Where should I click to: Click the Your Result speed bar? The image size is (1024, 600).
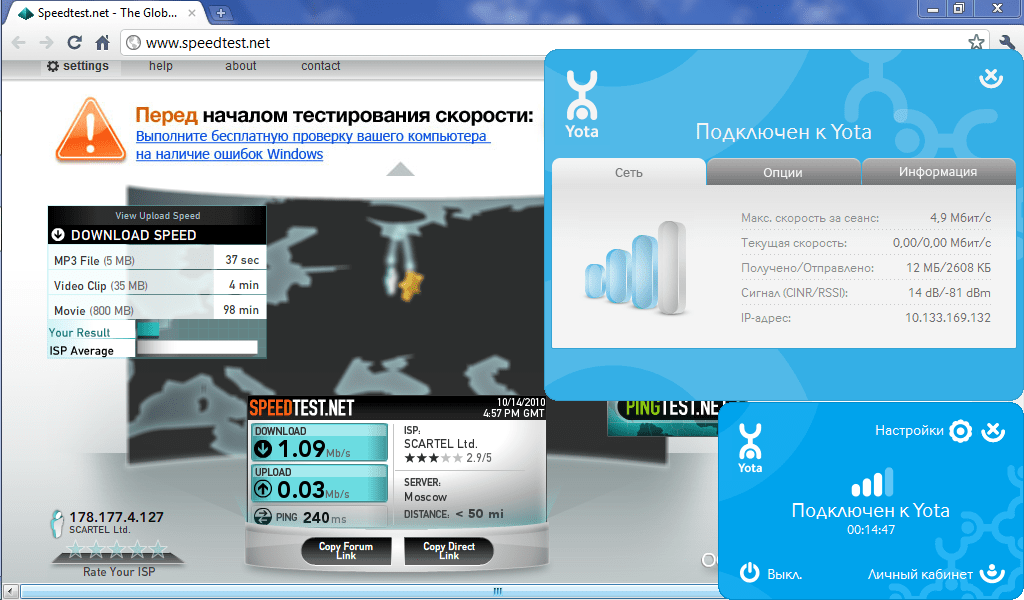148,330
